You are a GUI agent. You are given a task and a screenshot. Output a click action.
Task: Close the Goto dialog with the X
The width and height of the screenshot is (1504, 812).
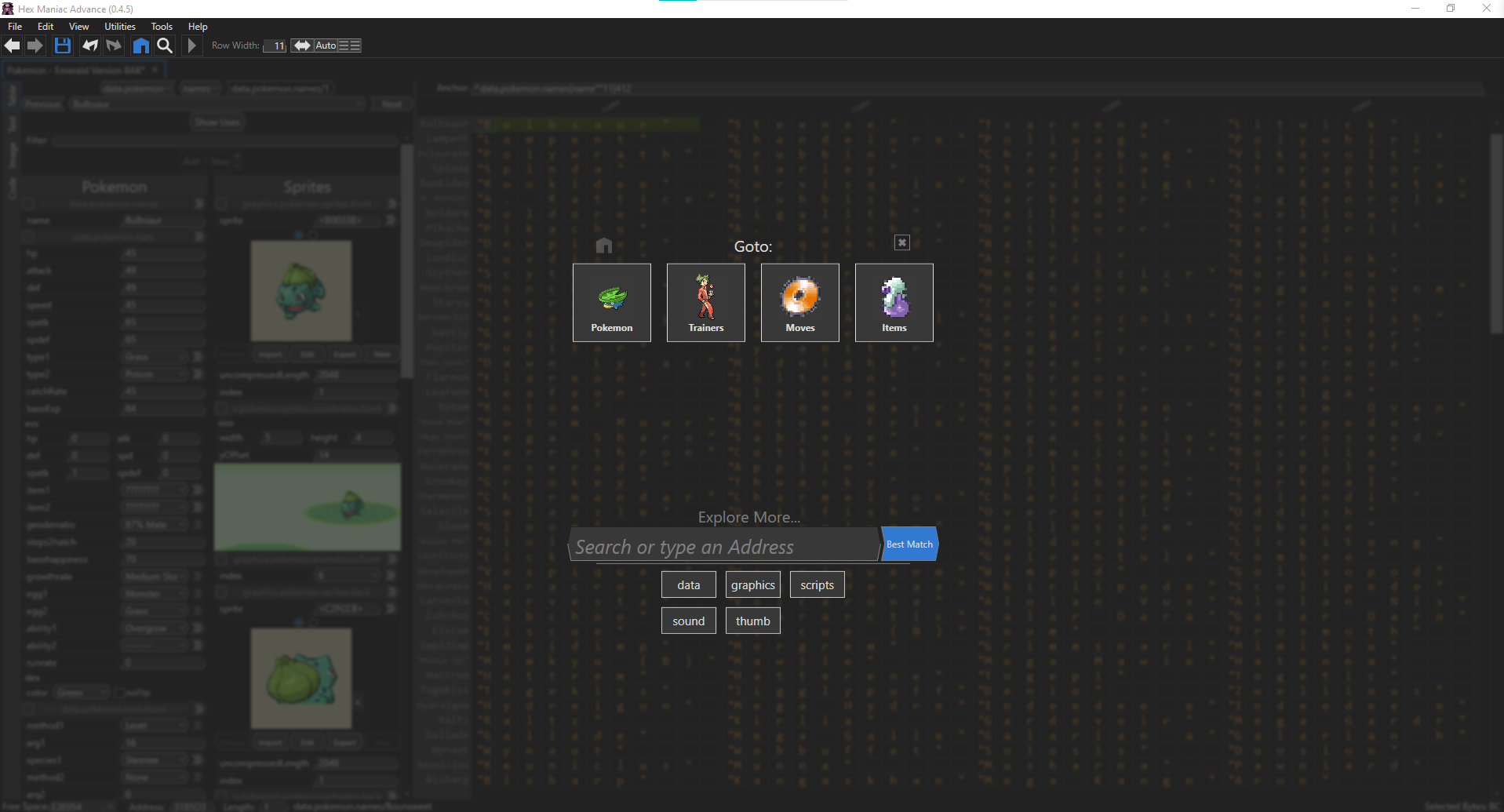tap(902, 242)
